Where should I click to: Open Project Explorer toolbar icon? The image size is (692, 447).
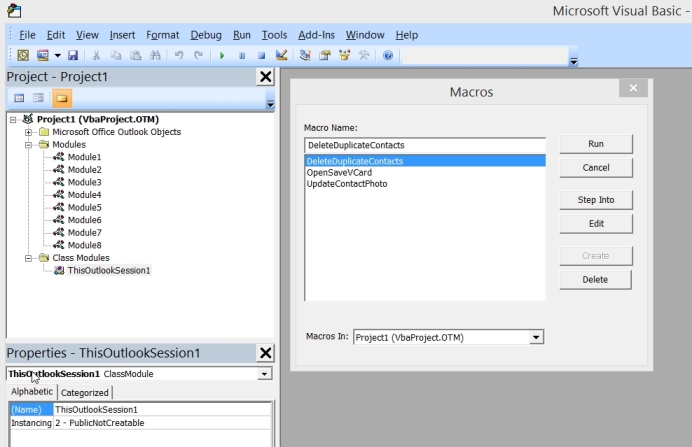coord(305,55)
